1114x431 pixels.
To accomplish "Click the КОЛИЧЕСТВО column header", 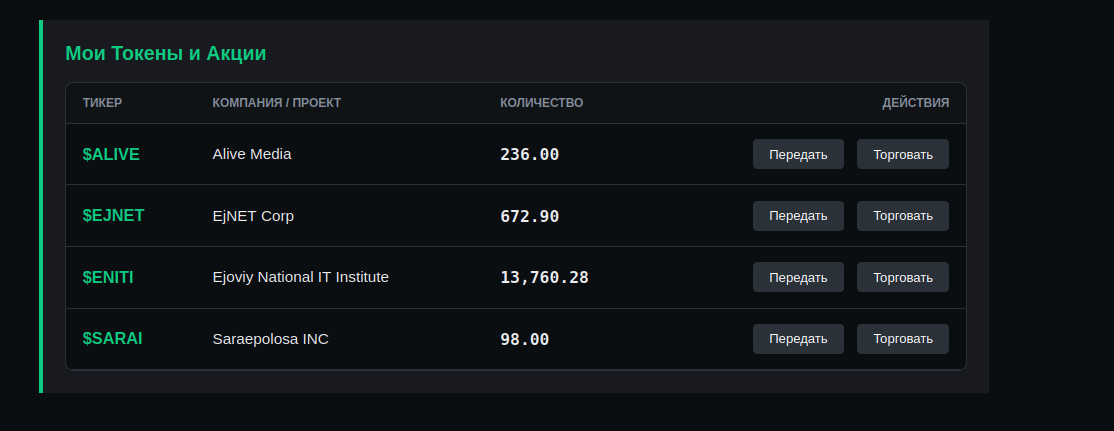I will click(541, 103).
